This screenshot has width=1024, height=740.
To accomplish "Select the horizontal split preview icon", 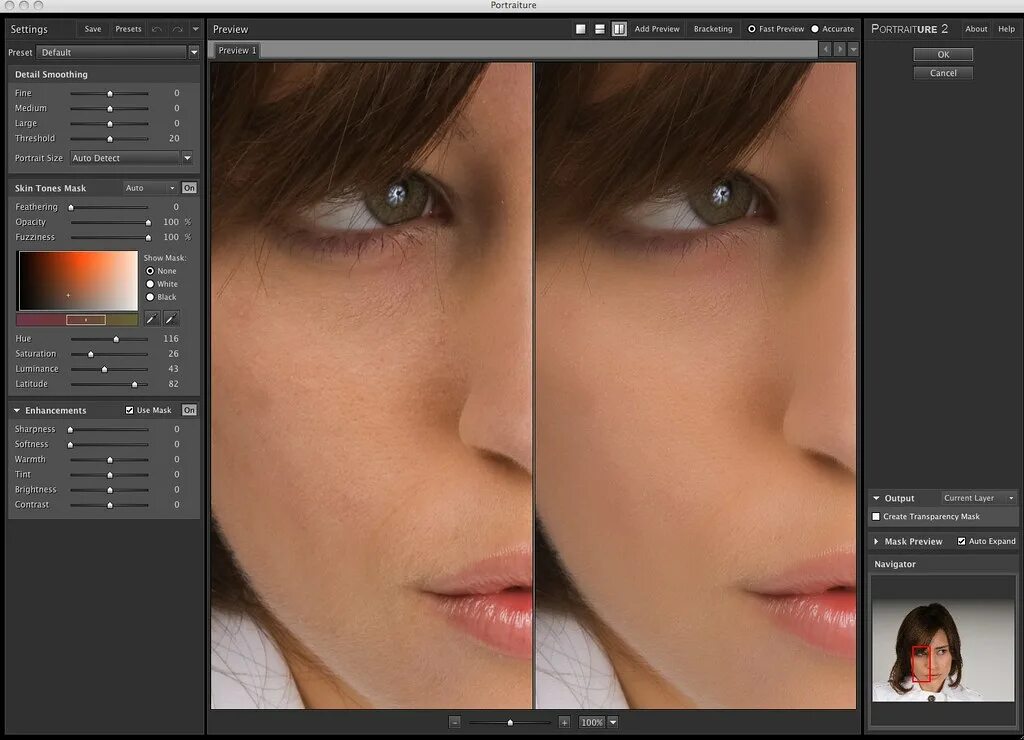I will point(600,29).
